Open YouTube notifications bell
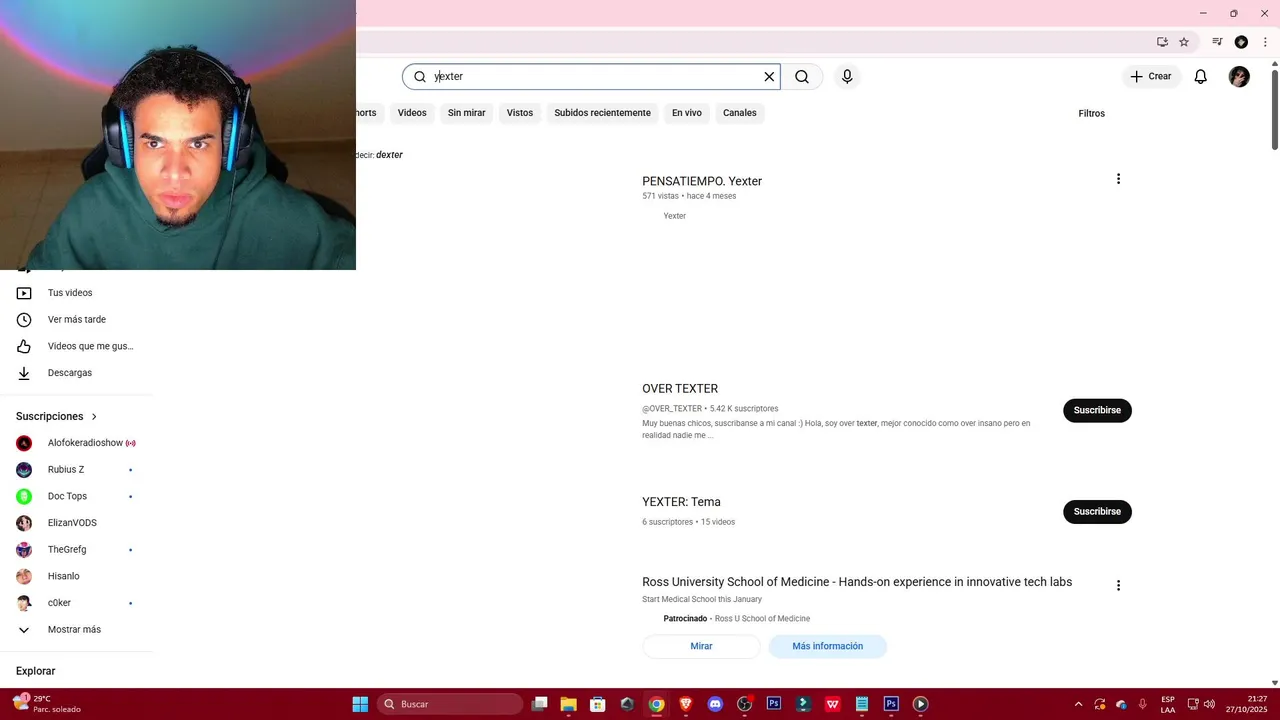This screenshot has width=1280, height=720. point(1201,77)
